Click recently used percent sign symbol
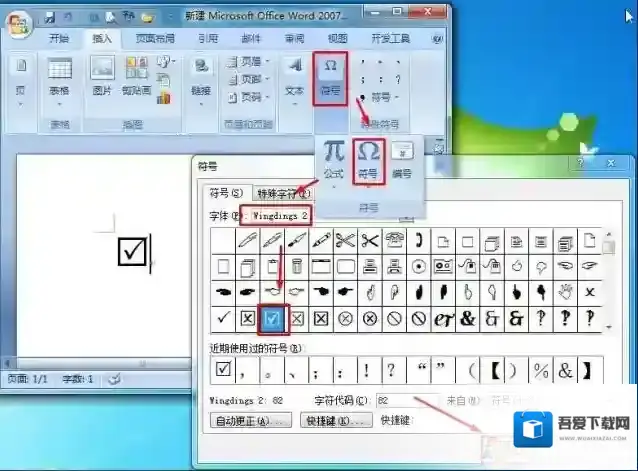Screen dimensions: 638x471 click(x=541, y=370)
